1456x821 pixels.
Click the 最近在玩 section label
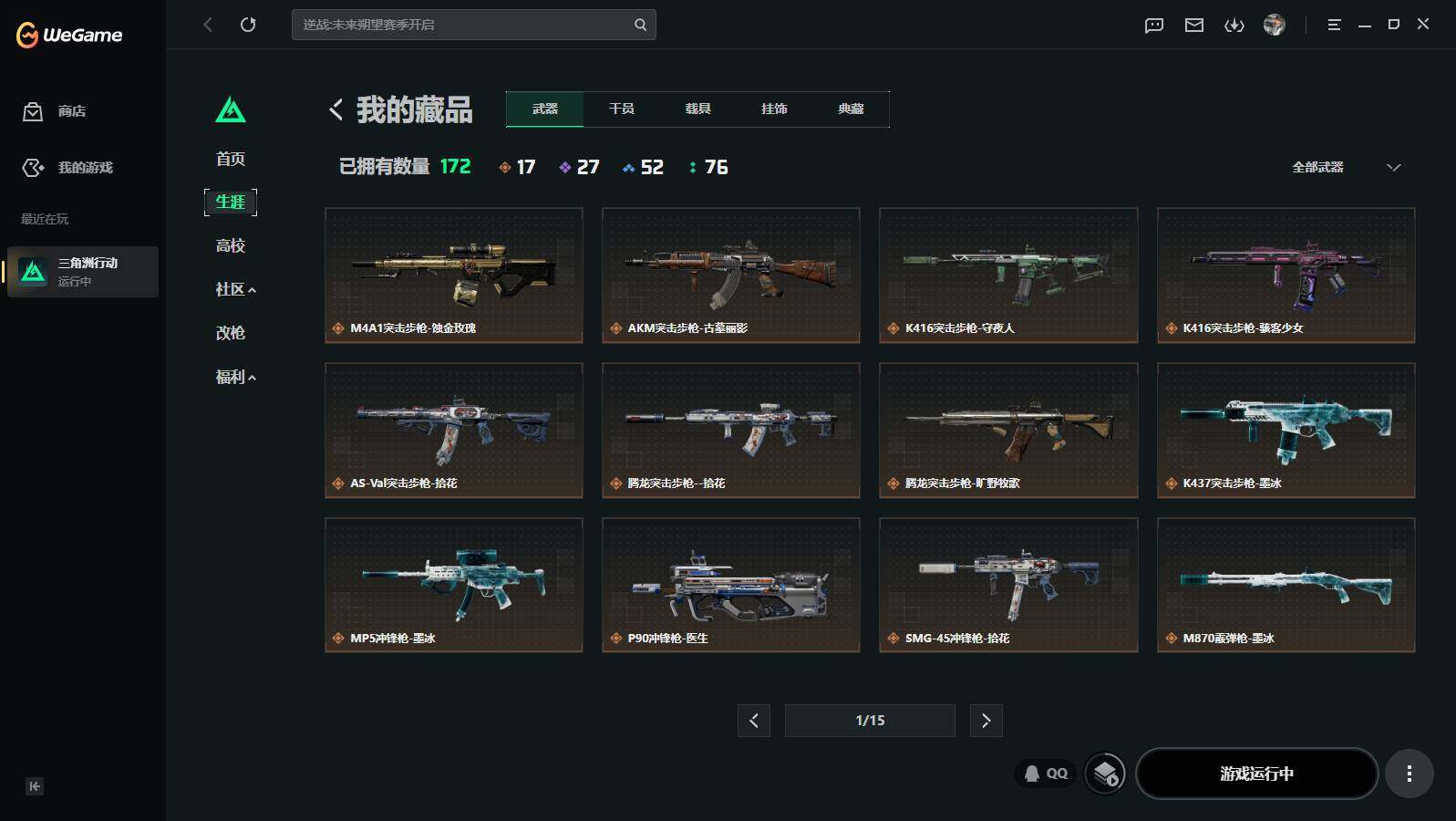click(x=45, y=219)
